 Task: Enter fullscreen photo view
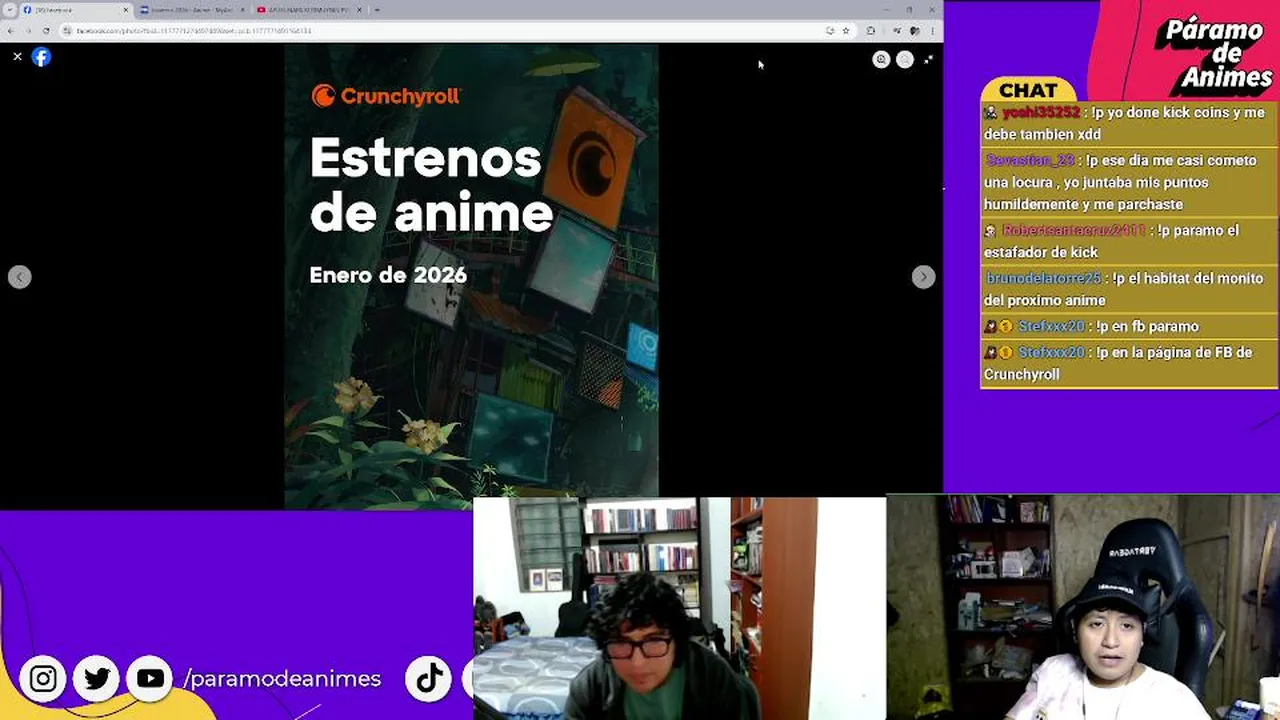[x=928, y=60]
